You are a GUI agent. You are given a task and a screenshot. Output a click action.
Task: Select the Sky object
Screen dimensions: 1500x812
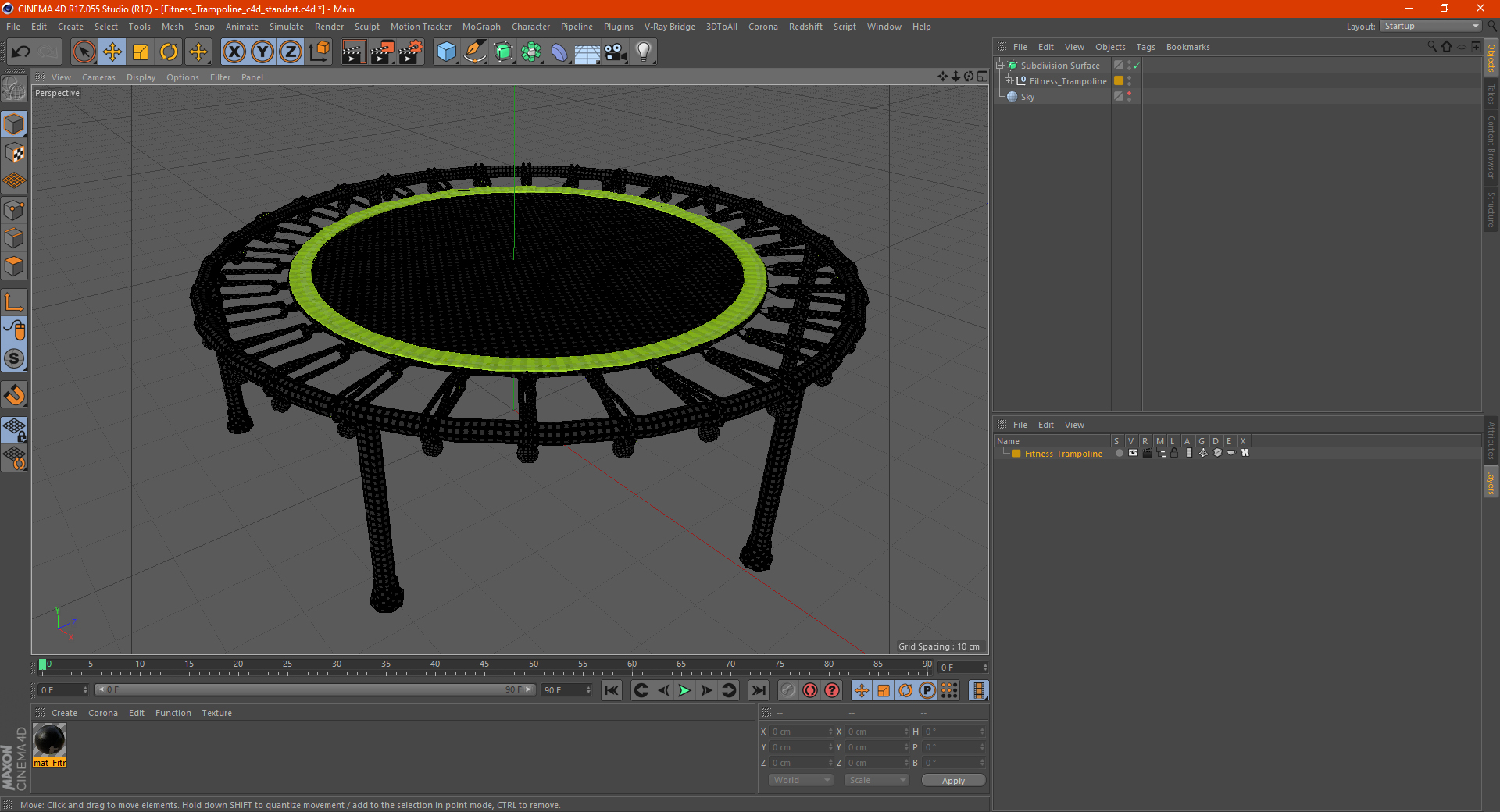1027,97
